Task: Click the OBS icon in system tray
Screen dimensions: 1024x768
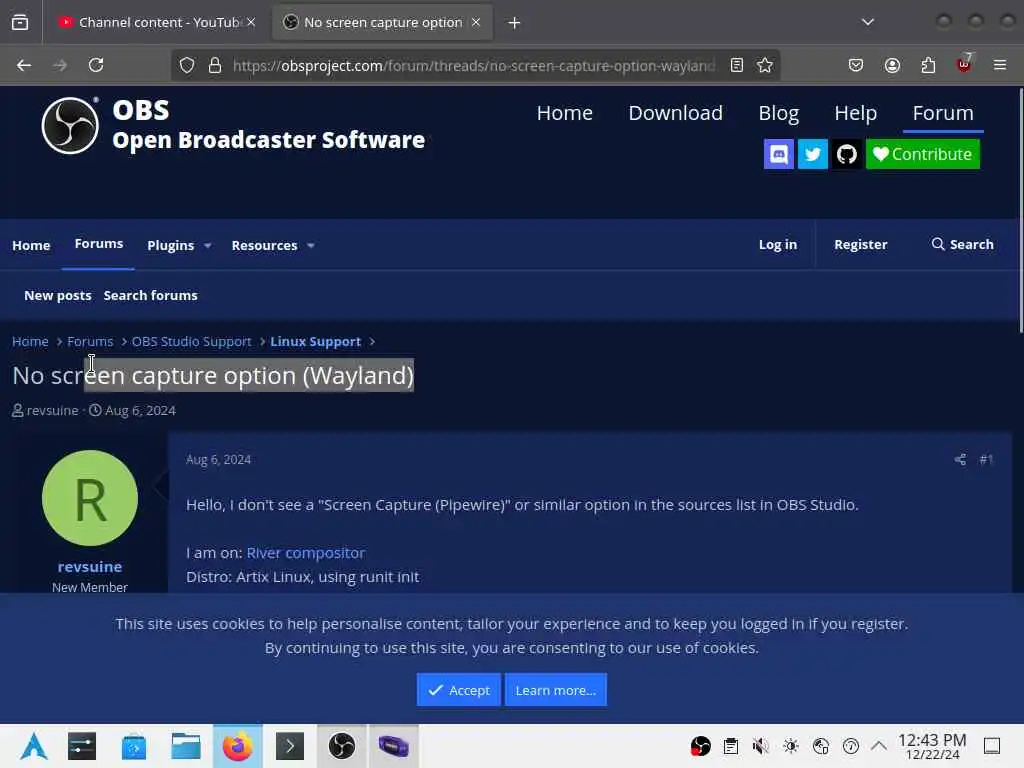Action: (701, 746)
